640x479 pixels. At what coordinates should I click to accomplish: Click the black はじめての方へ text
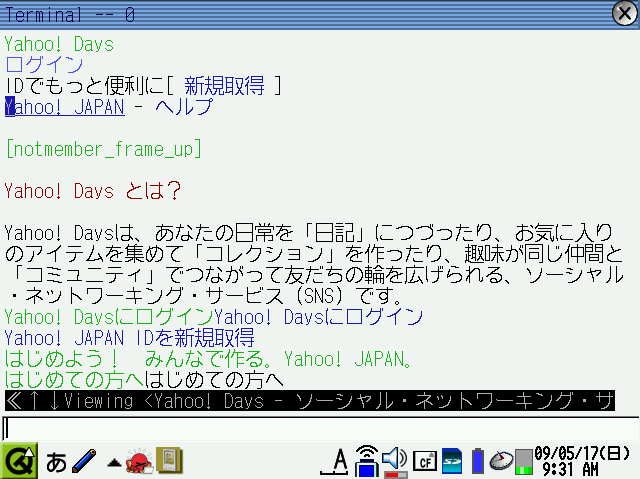click(x=214, y=380)
